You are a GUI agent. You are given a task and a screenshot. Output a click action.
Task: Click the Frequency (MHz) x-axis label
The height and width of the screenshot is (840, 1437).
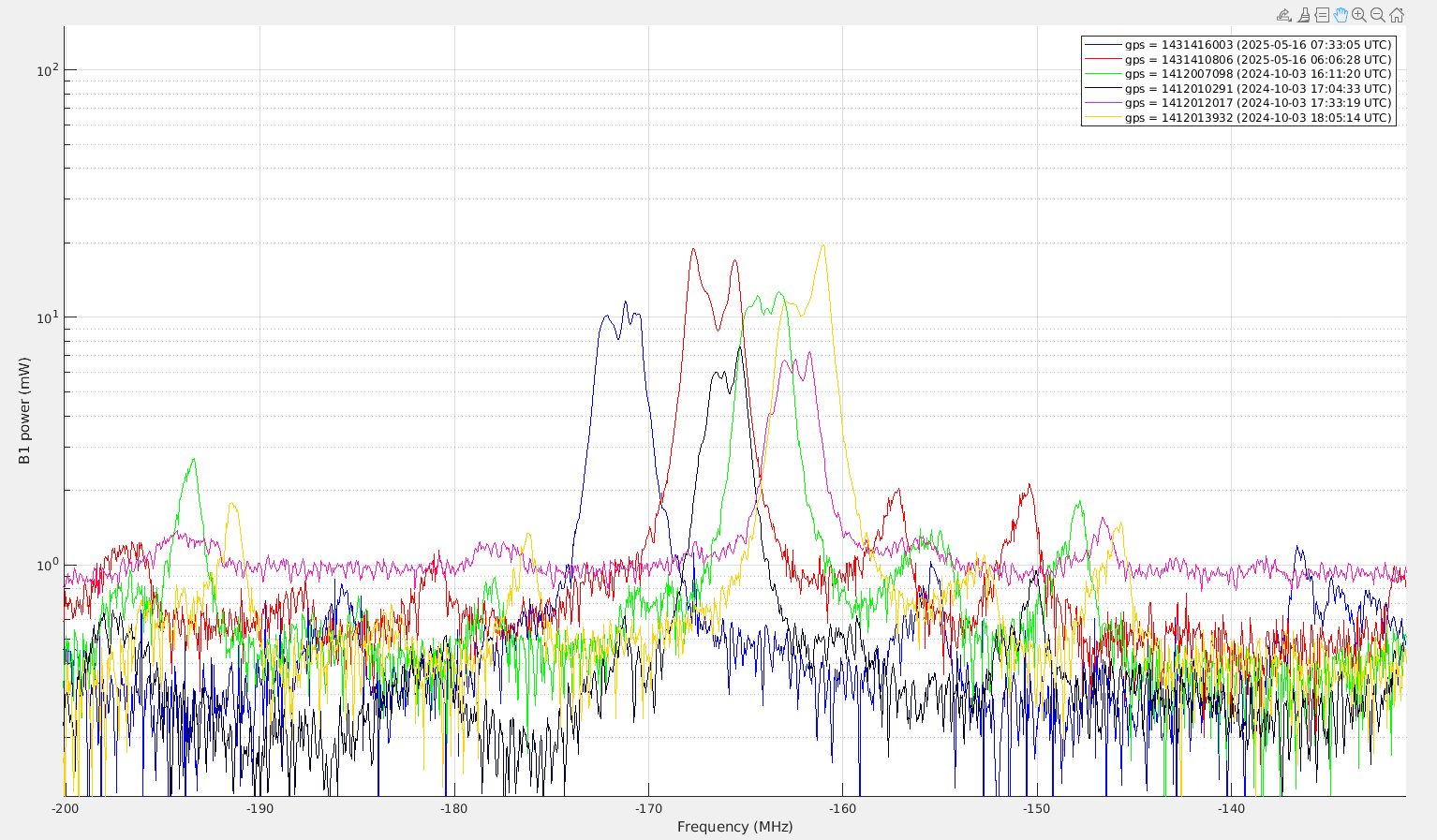coord(734,827)
